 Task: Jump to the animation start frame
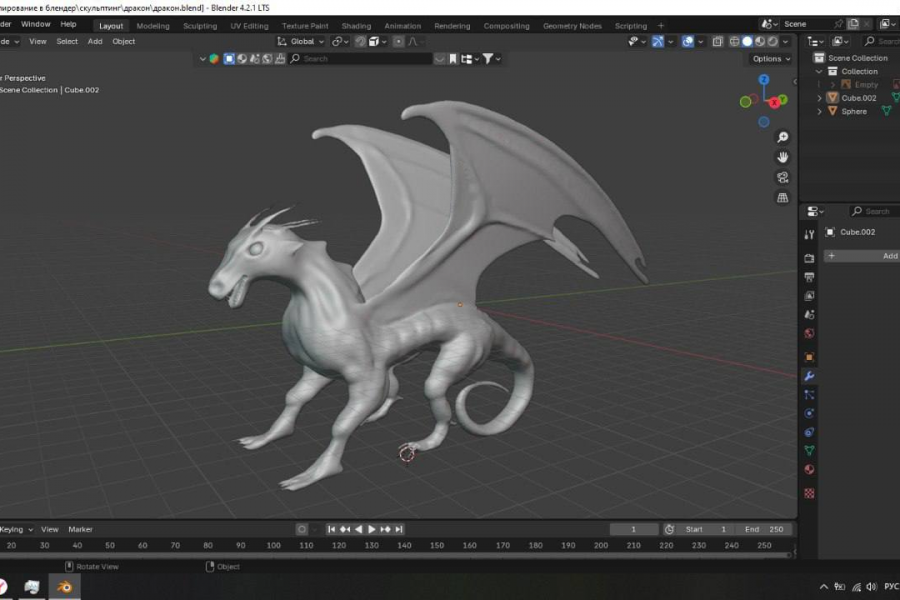[x=331, y=529]
